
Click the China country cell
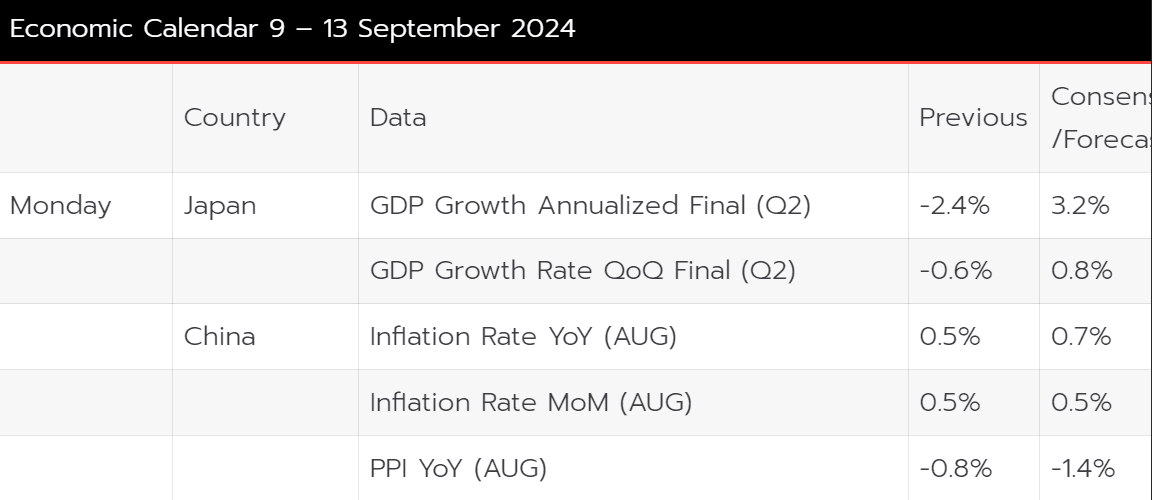coord(220,337)
